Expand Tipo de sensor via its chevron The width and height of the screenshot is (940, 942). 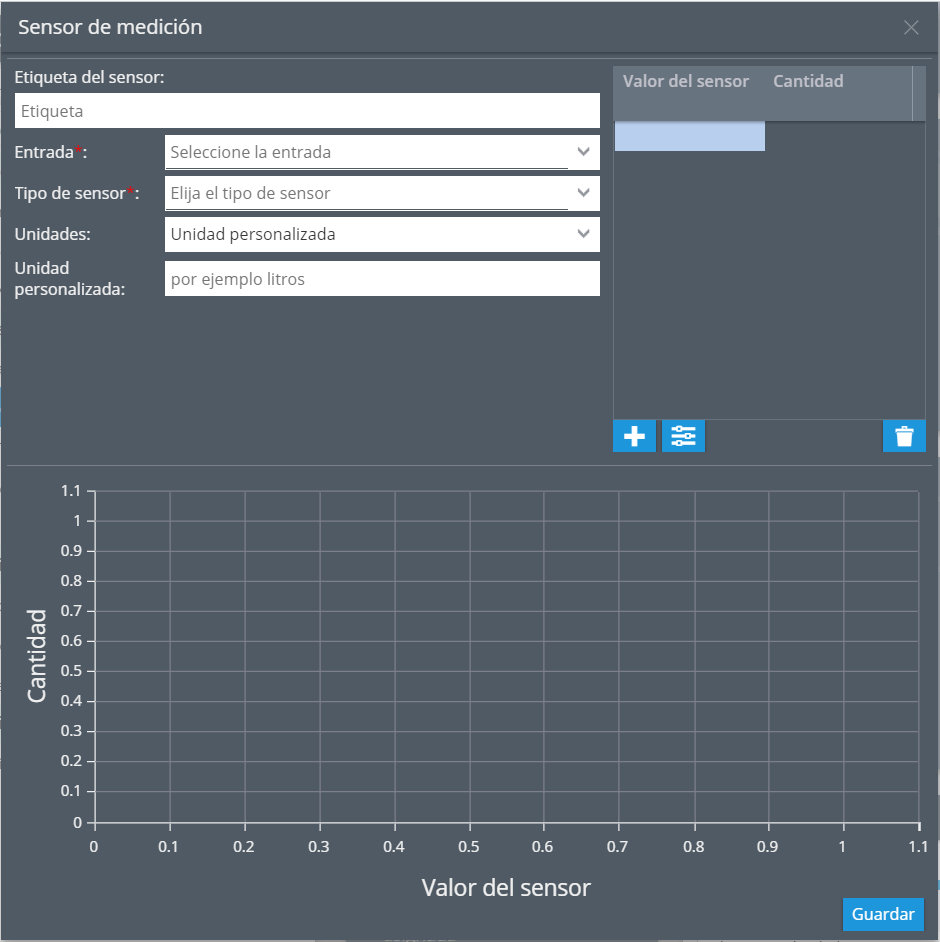(x=584, y=193)
